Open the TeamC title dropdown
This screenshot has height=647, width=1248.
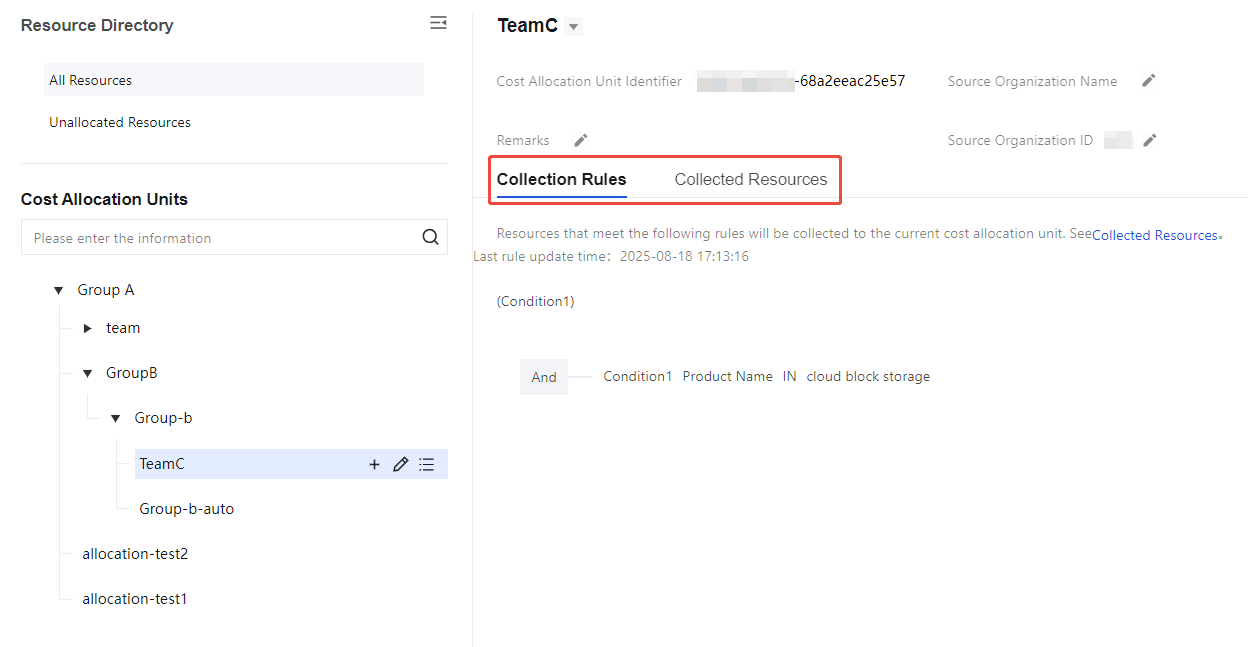tap(573, 27)
